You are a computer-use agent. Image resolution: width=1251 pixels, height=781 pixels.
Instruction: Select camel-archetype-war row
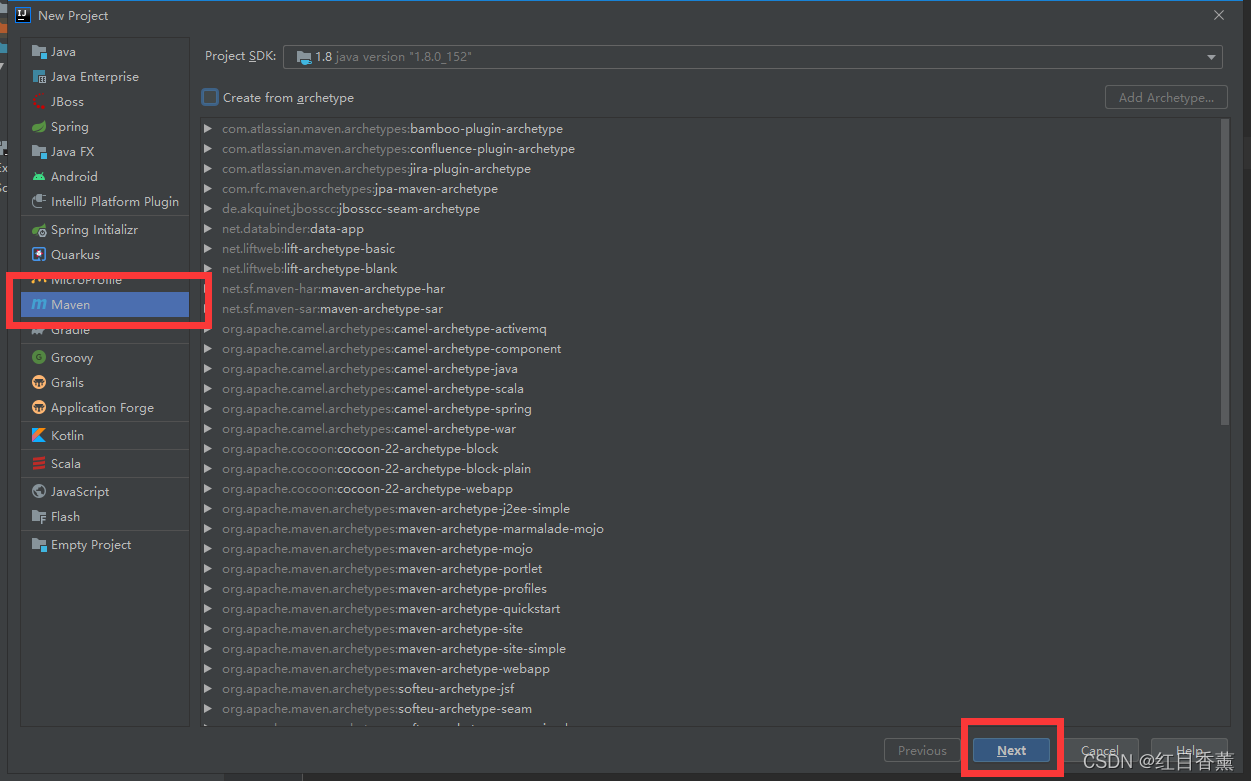pyautogui.click(x=711, y=429)
